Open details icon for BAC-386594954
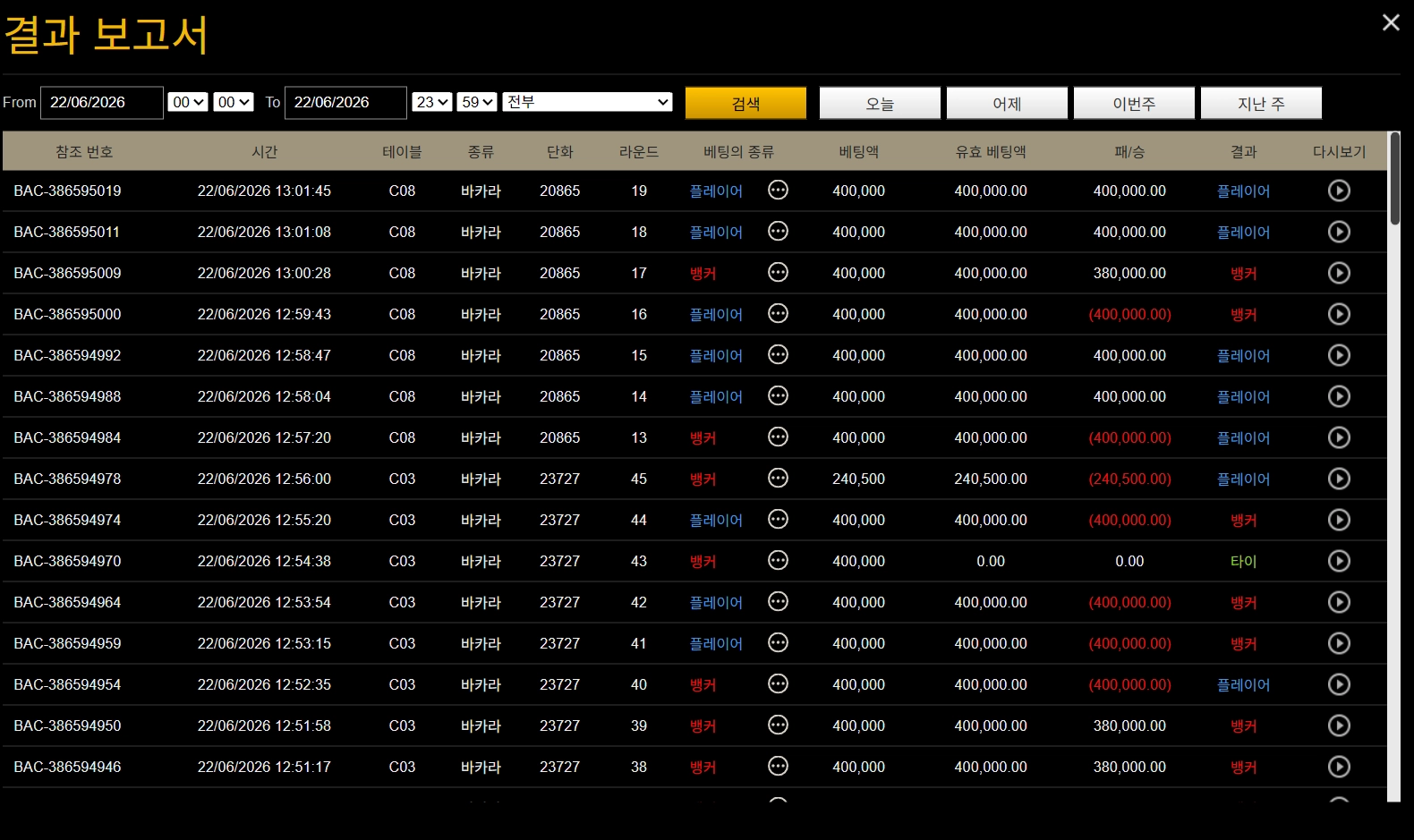 pos(779,683)
